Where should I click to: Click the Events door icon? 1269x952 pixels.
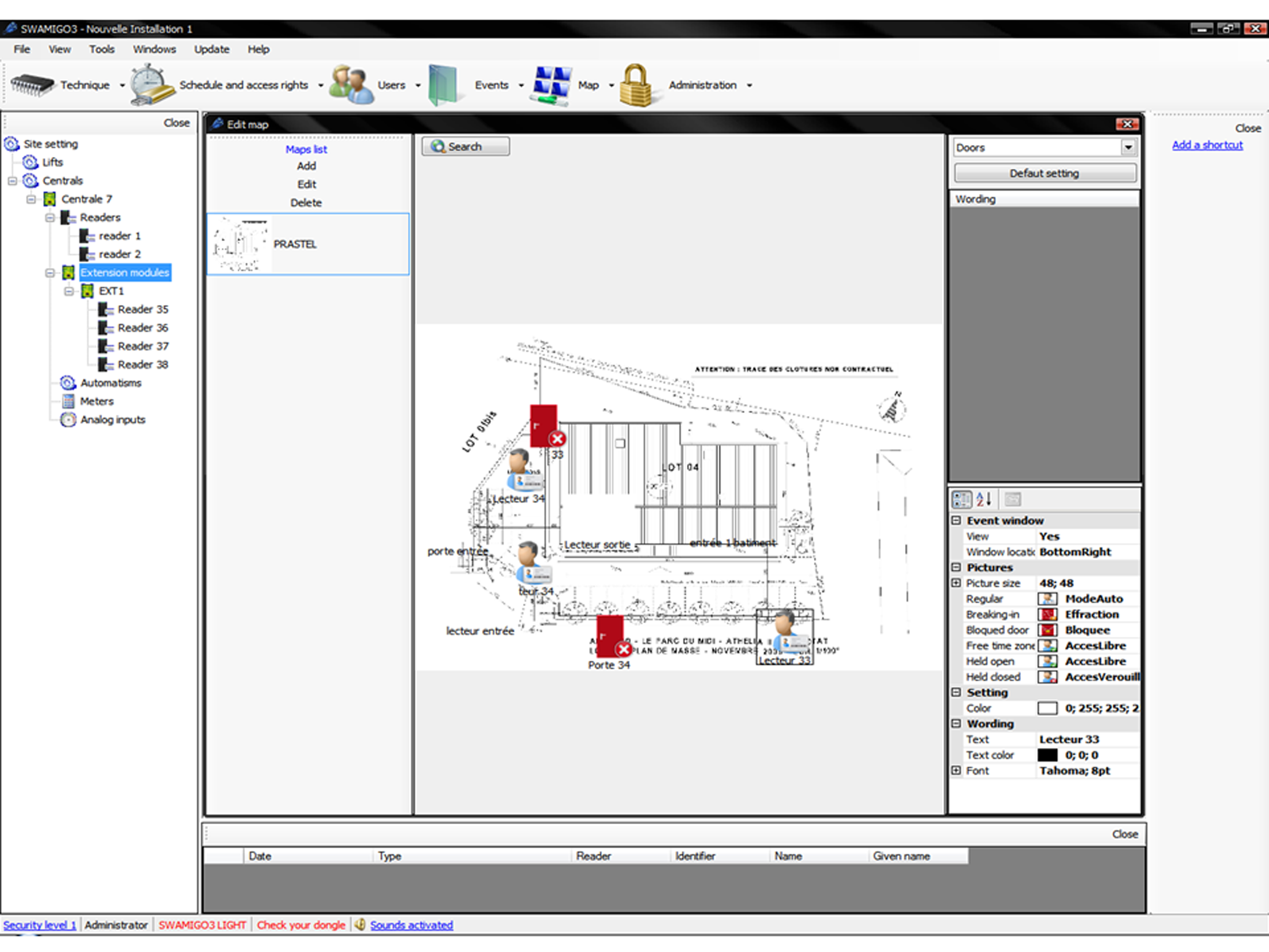tap(443, 85)
